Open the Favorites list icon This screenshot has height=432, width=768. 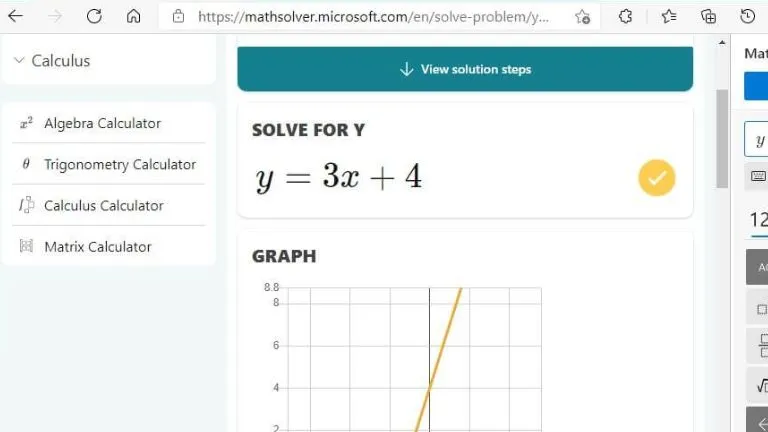click(669, 17)
